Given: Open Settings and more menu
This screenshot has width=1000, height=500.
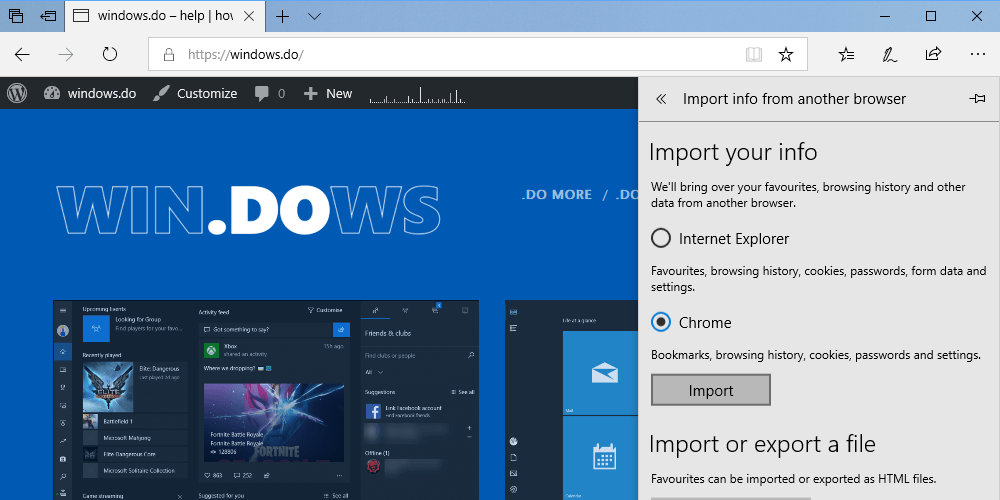Looking at the screenshot, I should click(x=978, y=55).
